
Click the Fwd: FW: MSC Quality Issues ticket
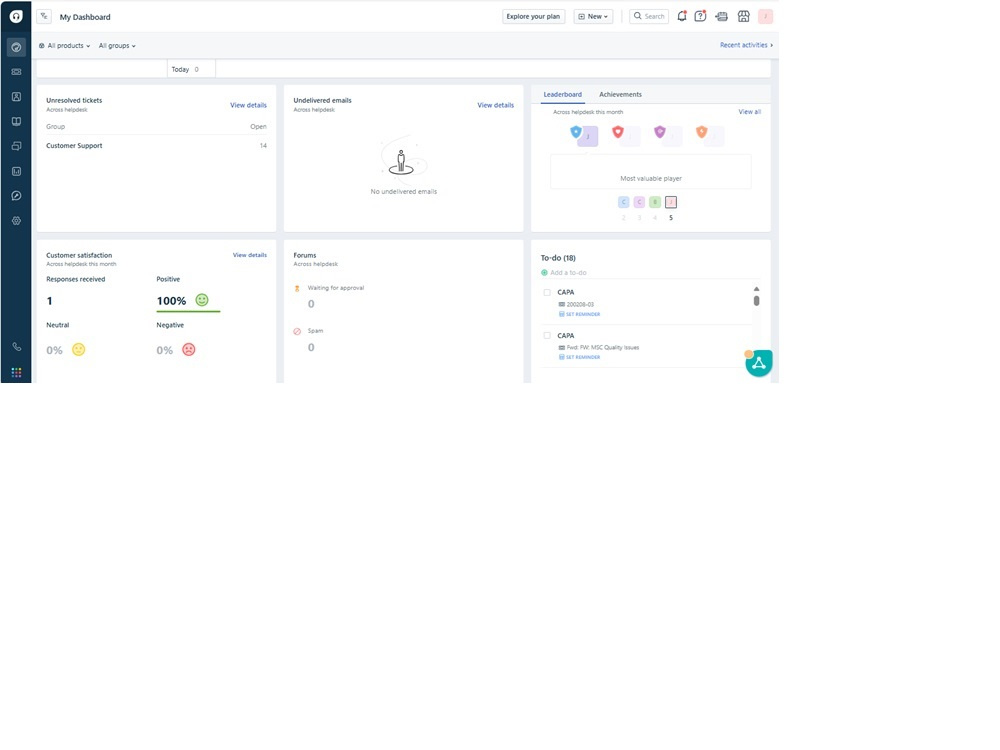(x=603, y=348)
